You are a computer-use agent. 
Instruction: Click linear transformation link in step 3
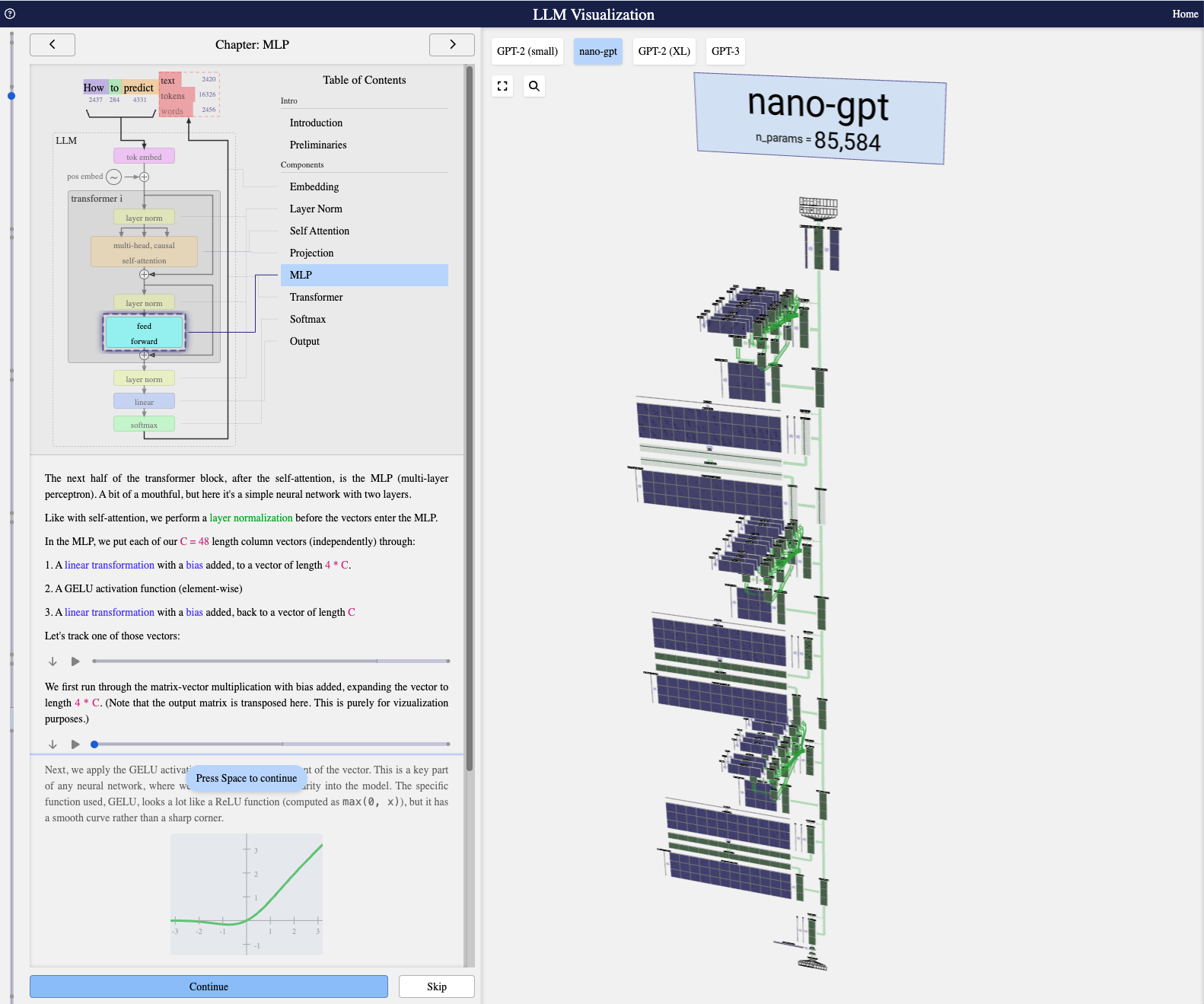pos(110,613)
